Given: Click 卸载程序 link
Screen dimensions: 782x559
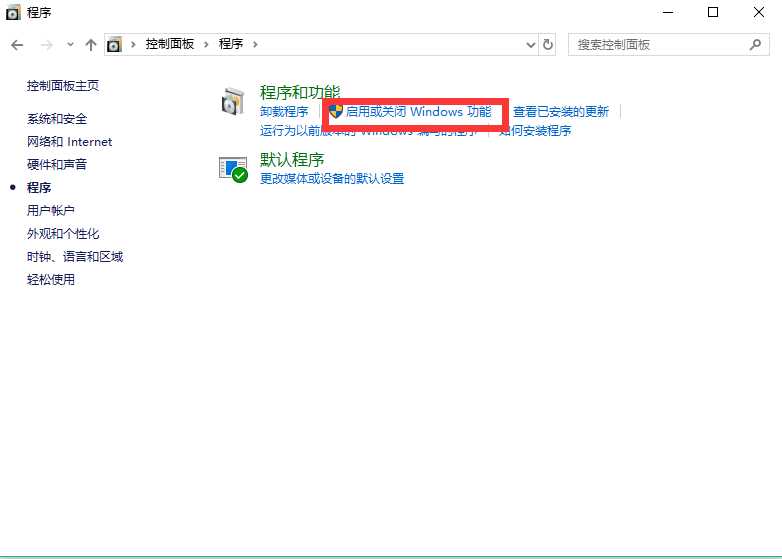Looking at the screenshot, I should pos(284,112).
